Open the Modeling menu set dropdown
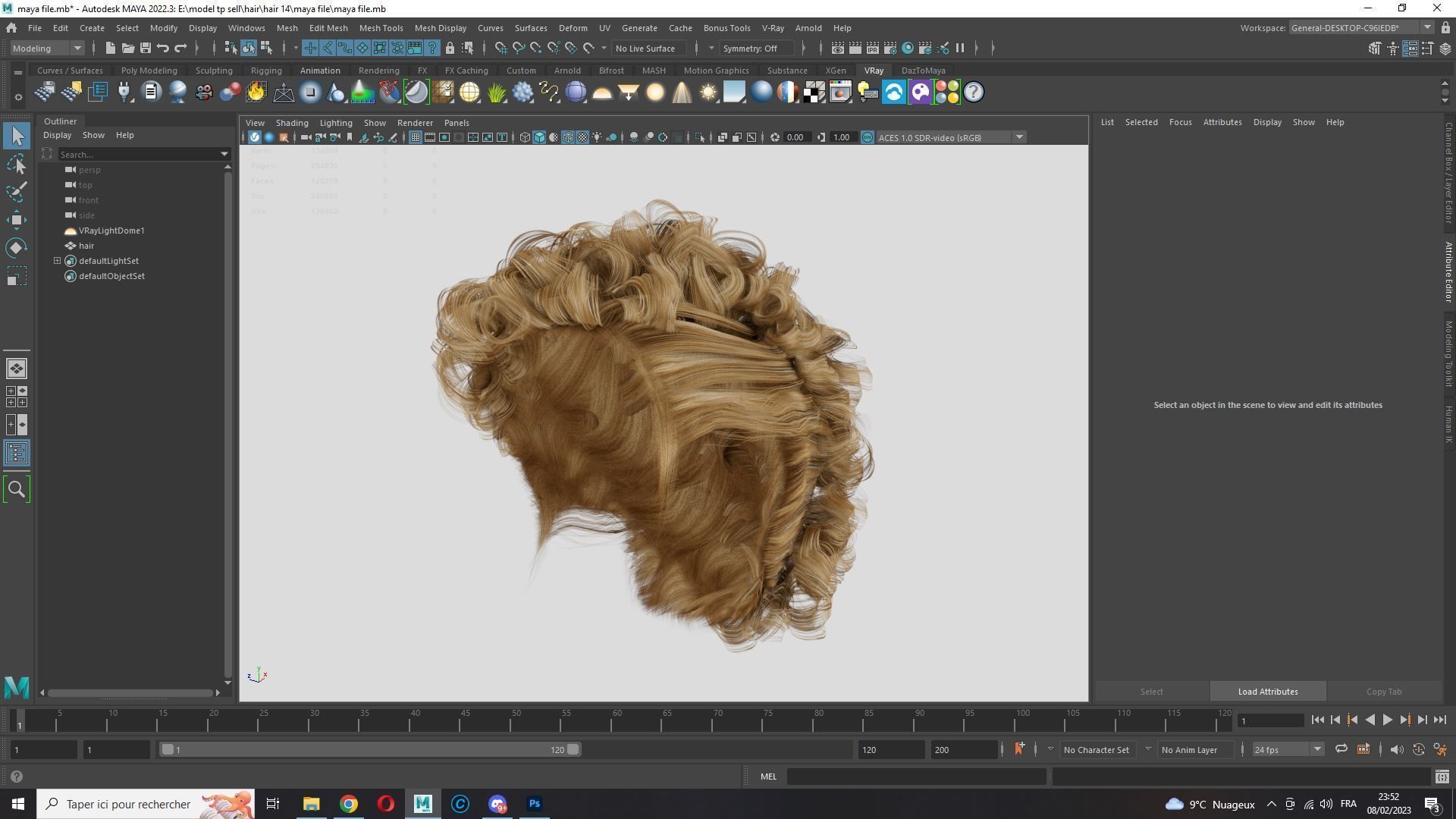Screen dimensions: 1456x819 [x=47, y=48]
